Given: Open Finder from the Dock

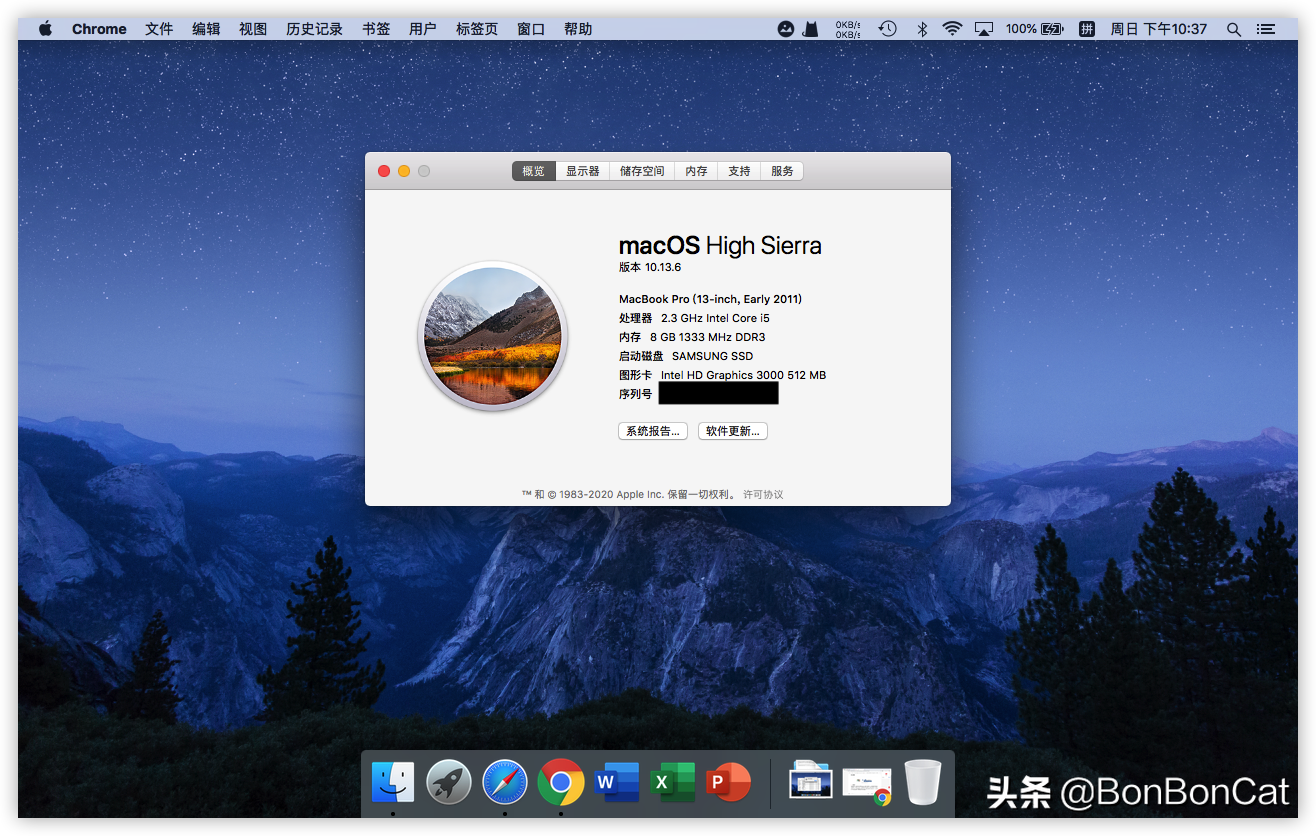Looking at the screenshot, I should [393, 782].
